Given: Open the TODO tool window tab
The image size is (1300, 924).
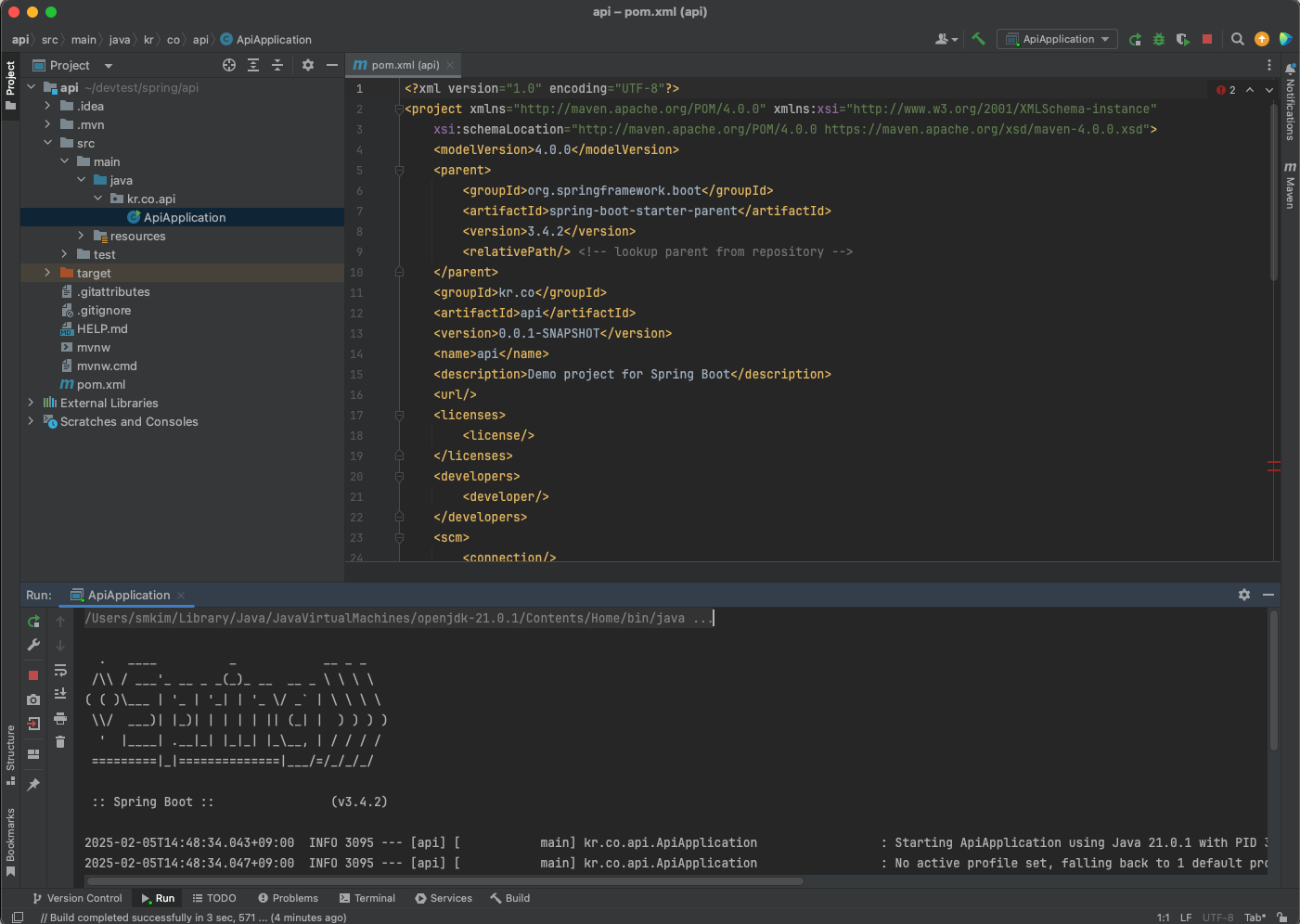Looking at the screenshot, I should pyautogui.click(x=214, y=898).
